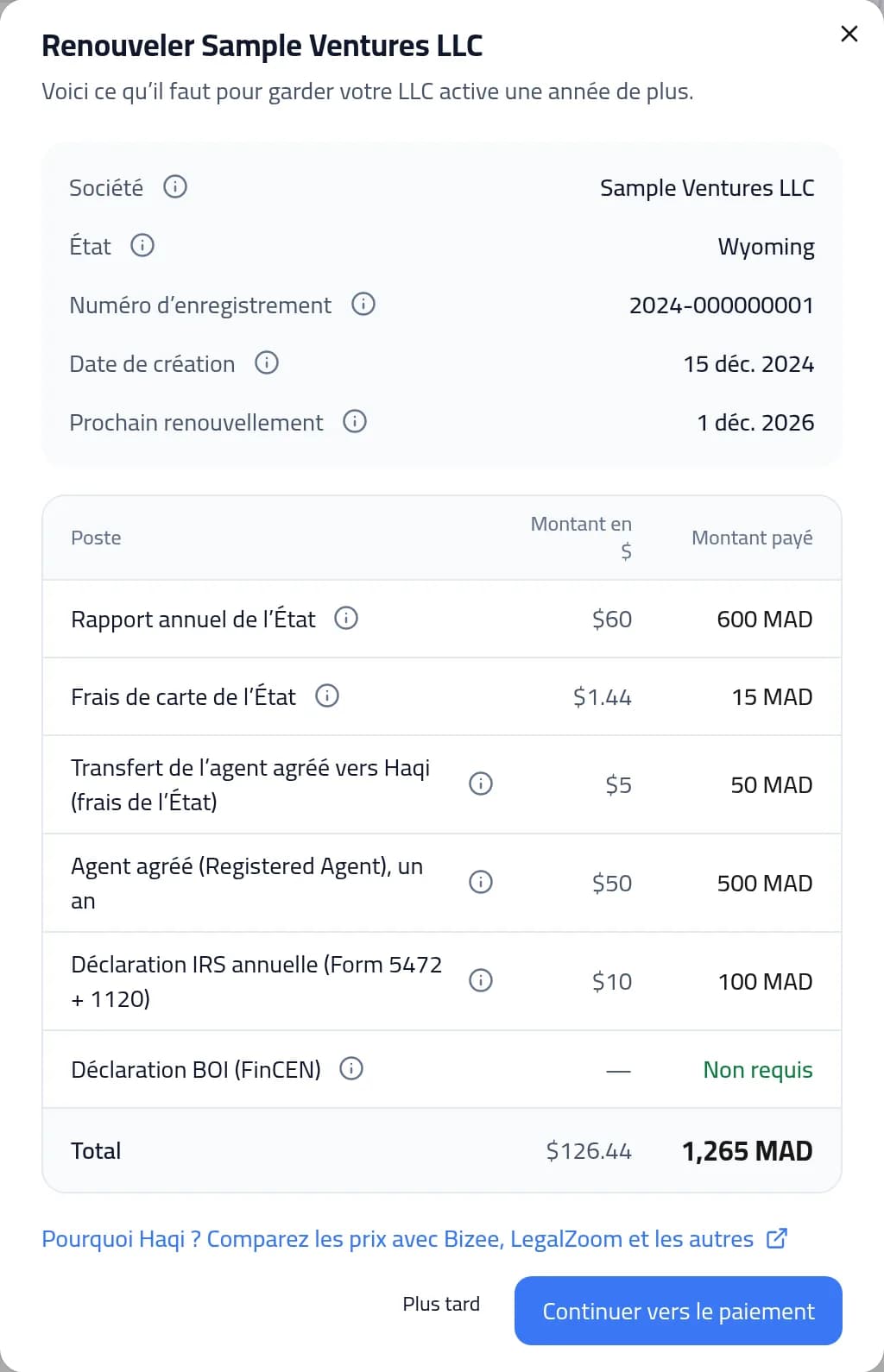Click the info icon beside État

[x=142, y=245]
